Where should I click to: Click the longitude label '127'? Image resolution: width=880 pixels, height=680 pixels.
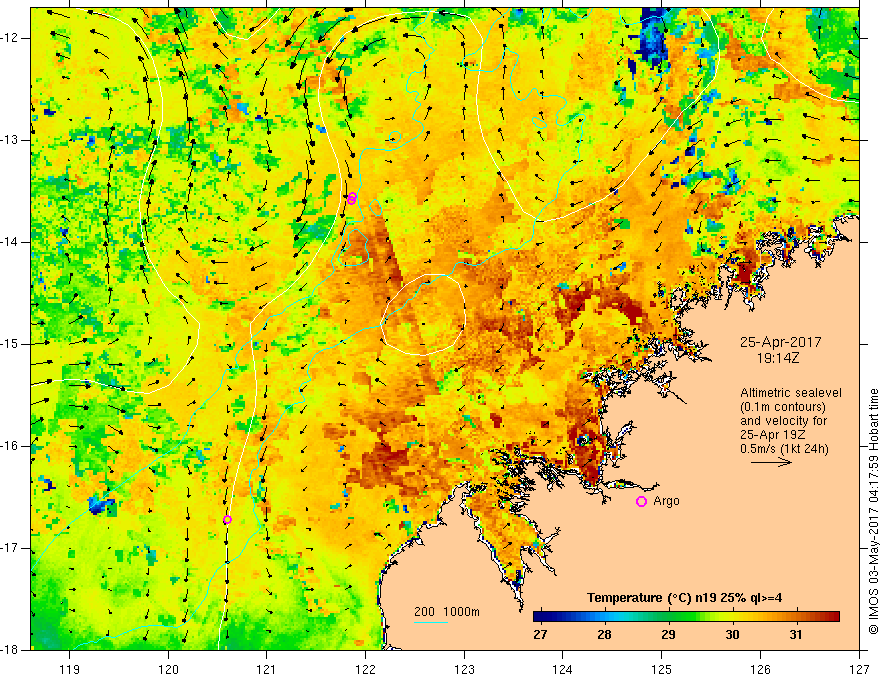[859, 669]
